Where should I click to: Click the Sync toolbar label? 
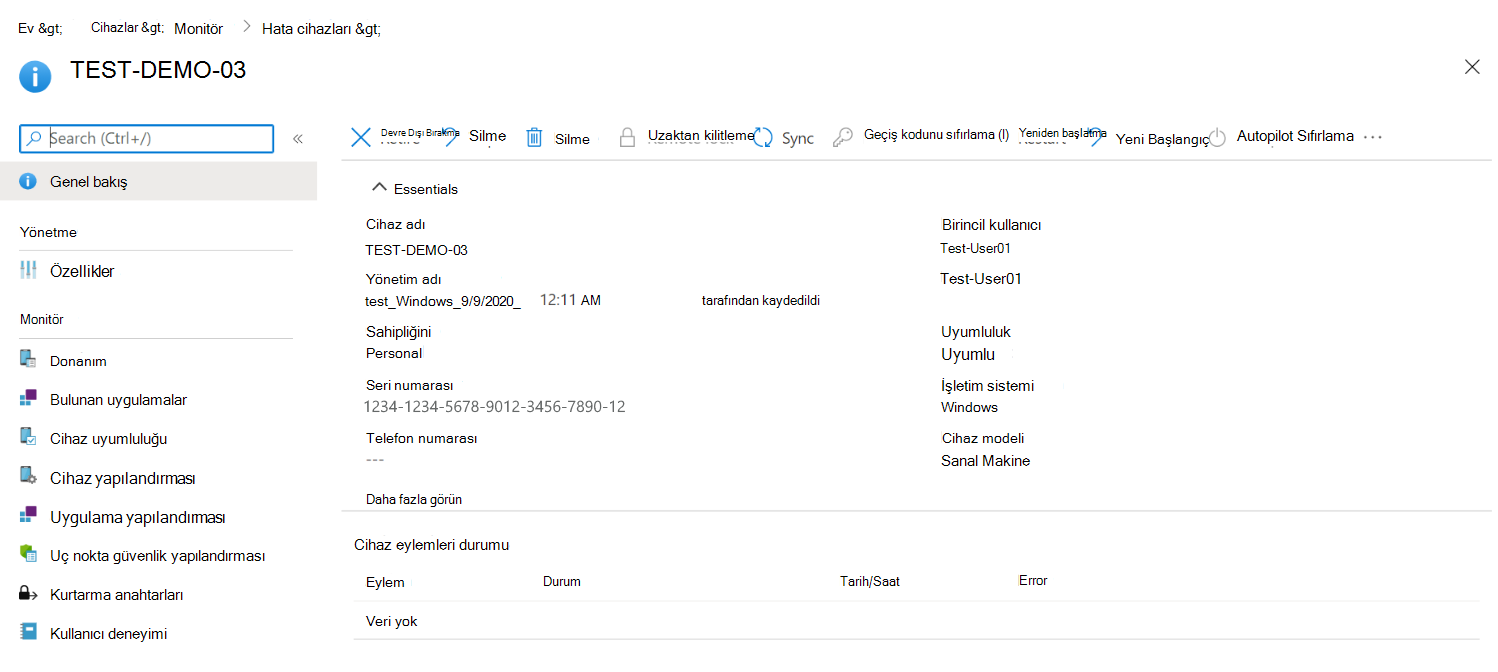click(798, 139)
